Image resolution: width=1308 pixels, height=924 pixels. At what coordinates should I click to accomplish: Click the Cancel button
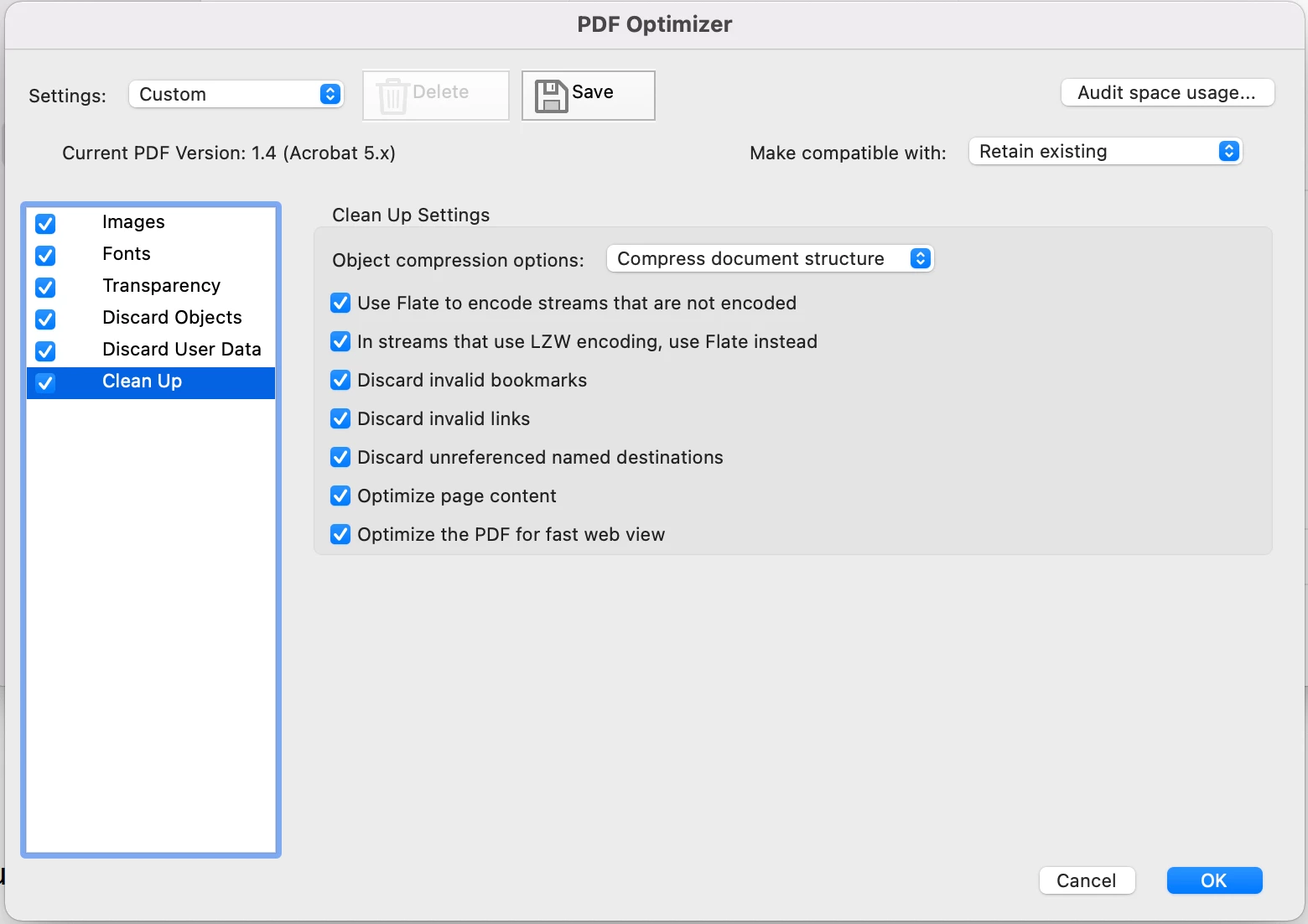pos(1087,880)
